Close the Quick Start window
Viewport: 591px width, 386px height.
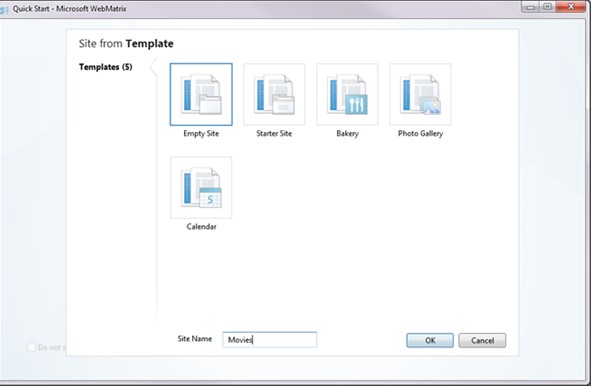pos(571,7)
